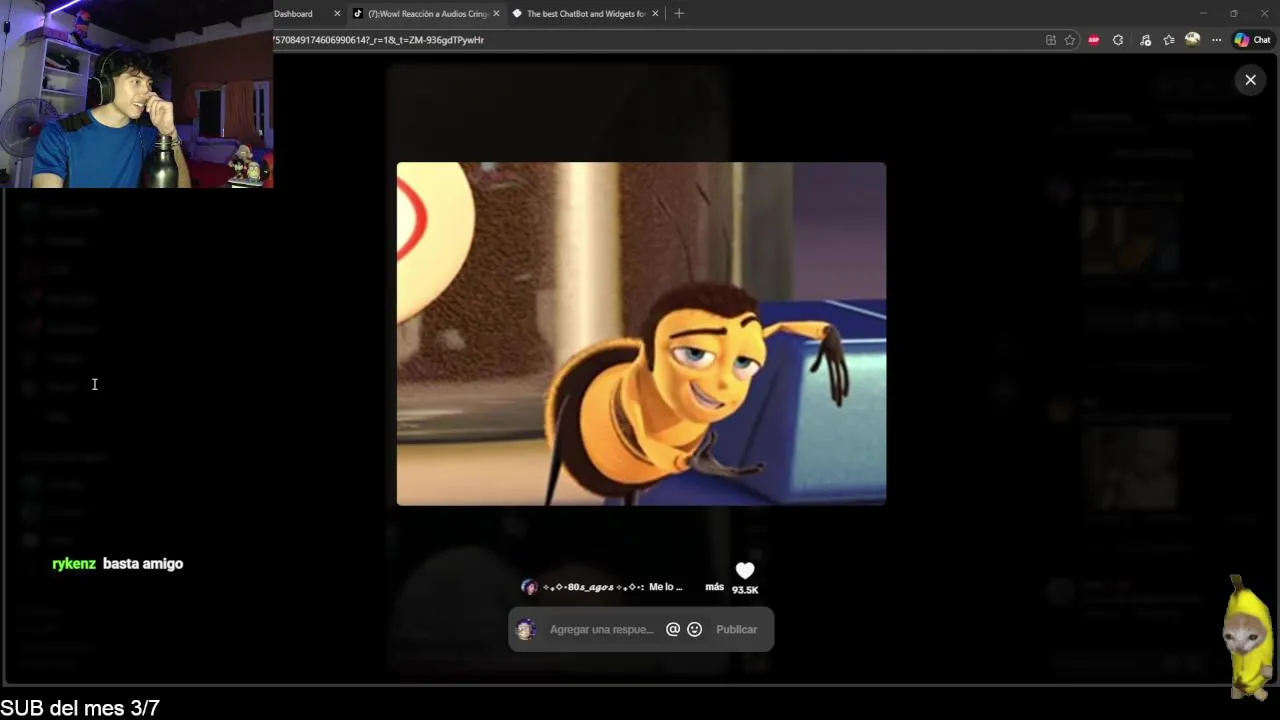Click the banana cat overlay sticker
This screenshot has width=1280, height=720.
pos(1248,637)
